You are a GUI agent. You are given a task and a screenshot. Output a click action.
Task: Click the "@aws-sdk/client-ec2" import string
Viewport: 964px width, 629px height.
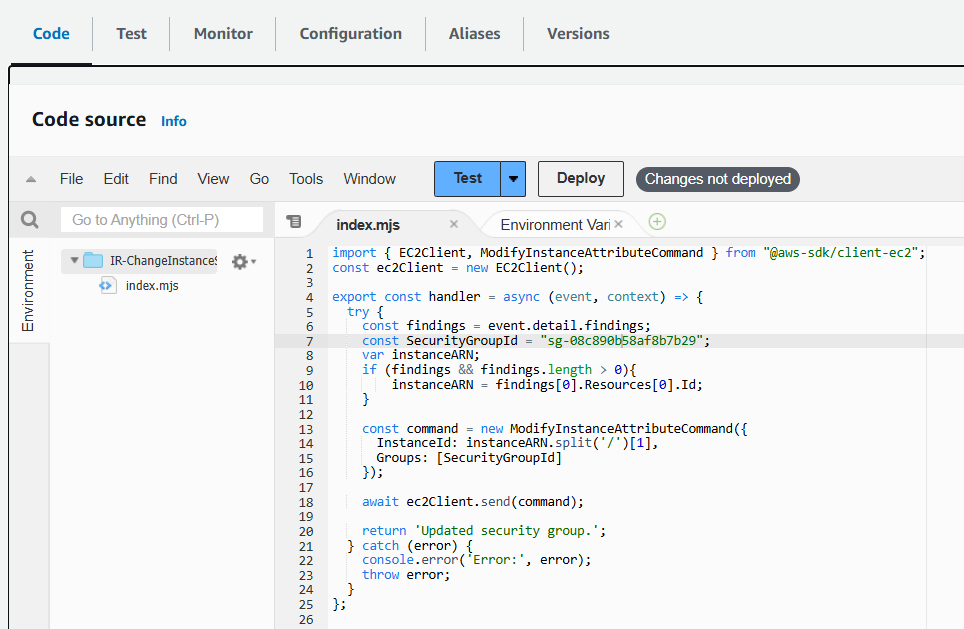coord(841,253)
